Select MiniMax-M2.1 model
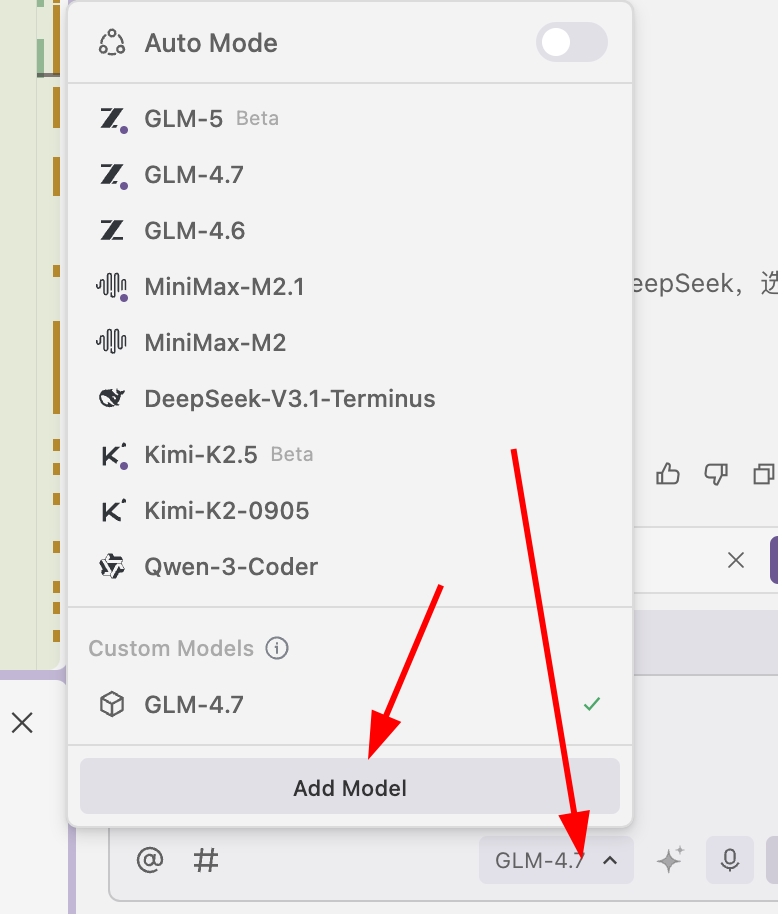778x914 pixels. pos(224,287)
